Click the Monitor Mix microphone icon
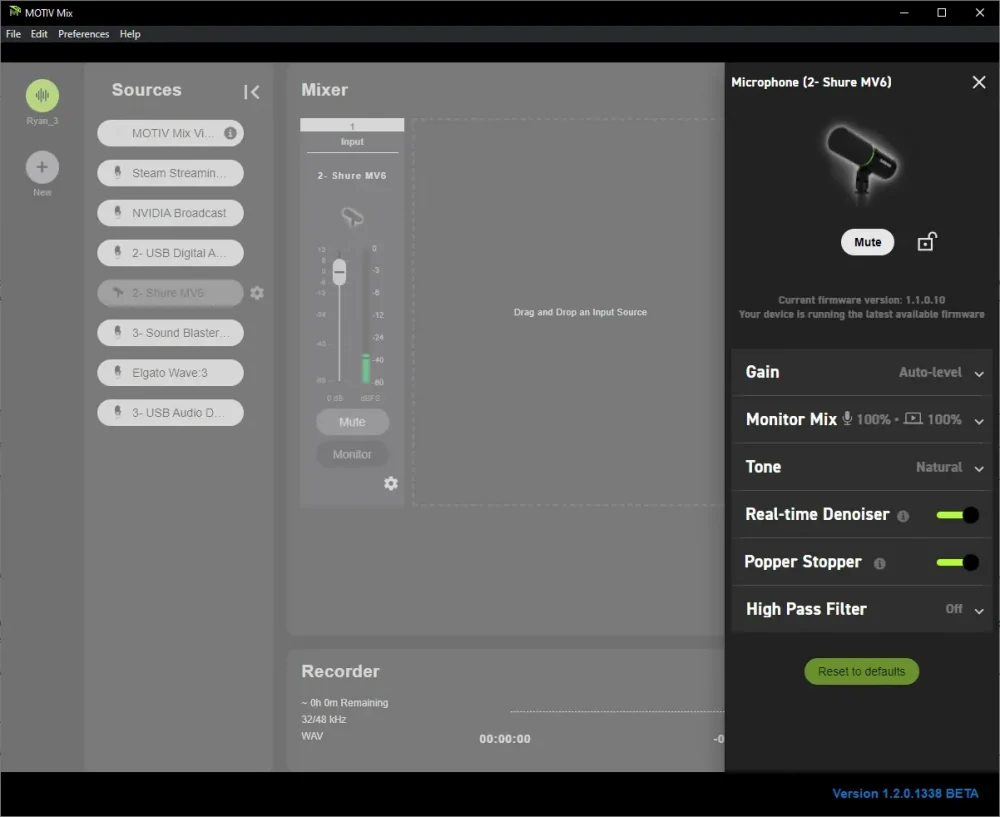Screen dimensions: 1000x817 (848, 418)
